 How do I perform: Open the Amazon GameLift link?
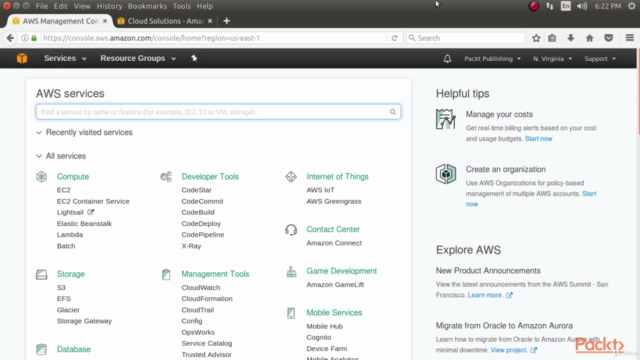(x=335, y=284)
